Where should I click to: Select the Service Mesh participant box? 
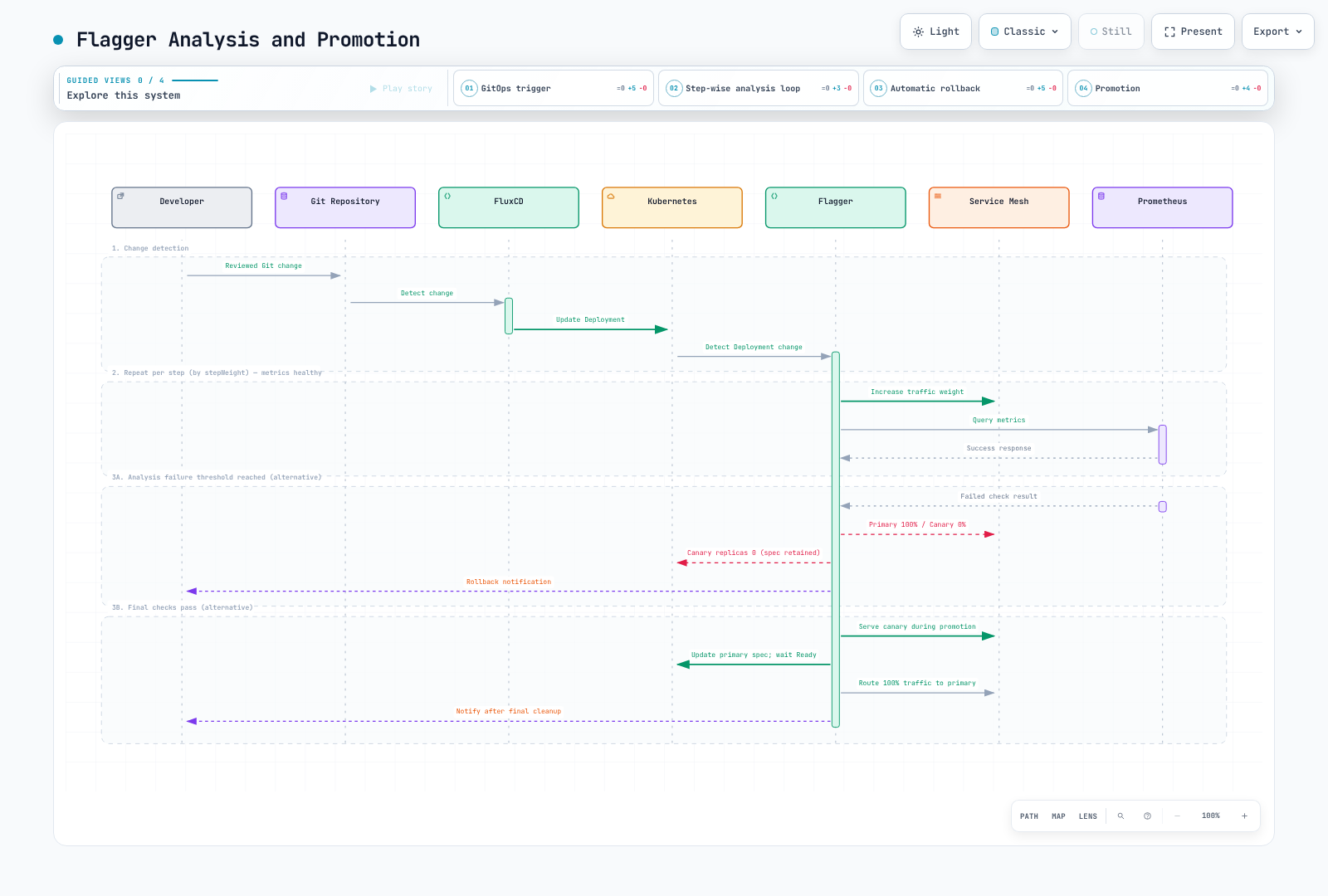pyautogui.click(x=999, y=207)
